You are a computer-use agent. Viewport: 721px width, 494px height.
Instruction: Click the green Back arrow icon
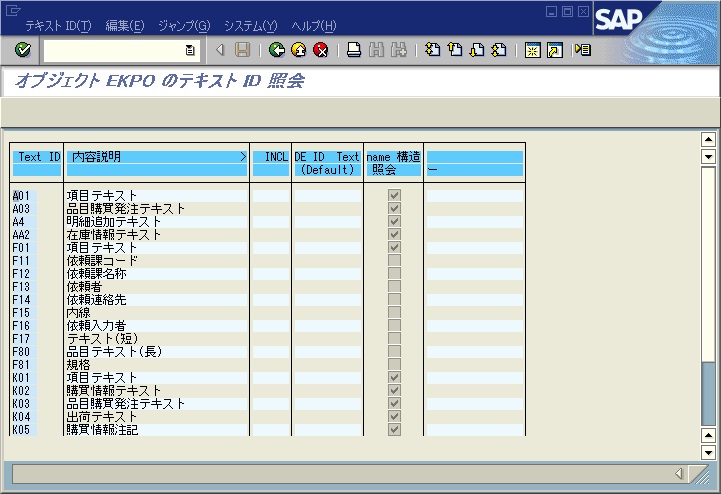click(x=277, y=49)
